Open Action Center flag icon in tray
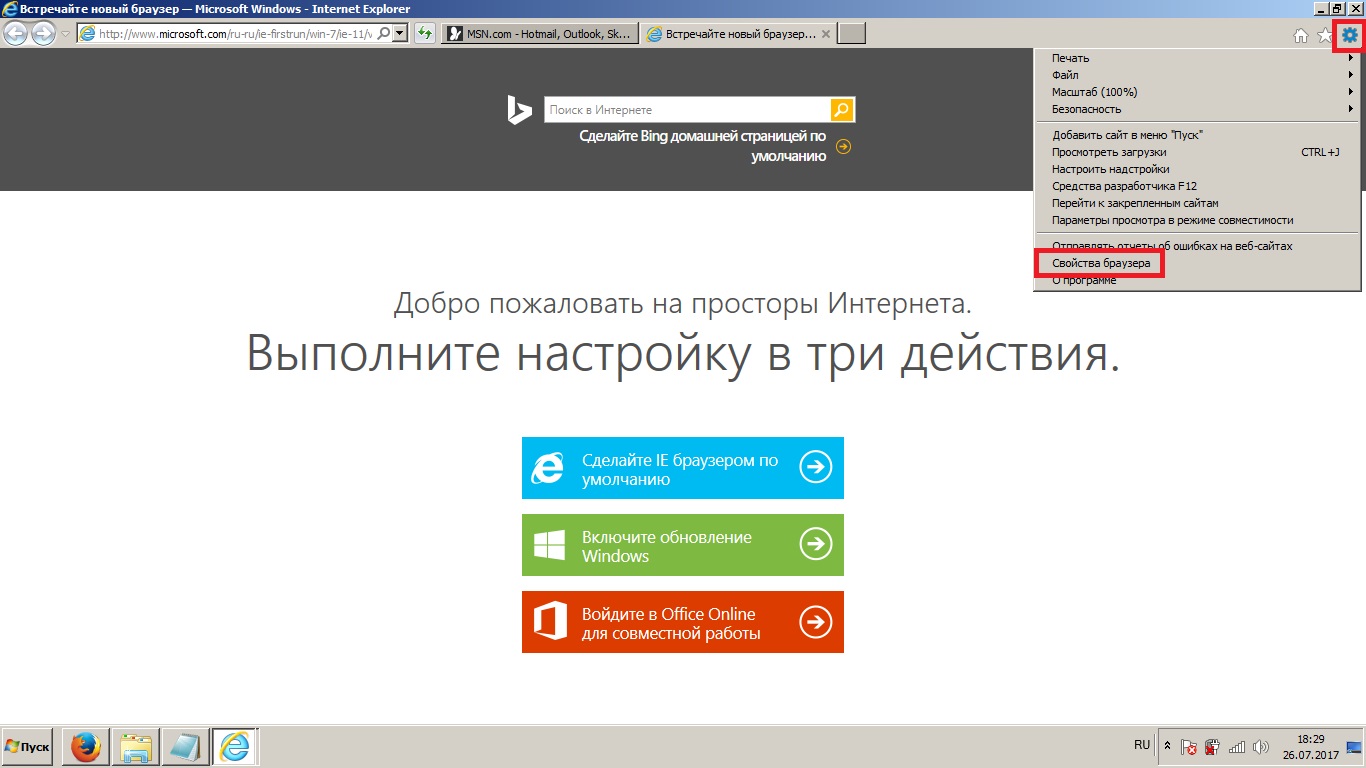Image resolution: width=1366 pixels, height=768 pixels. (1189, 747)
